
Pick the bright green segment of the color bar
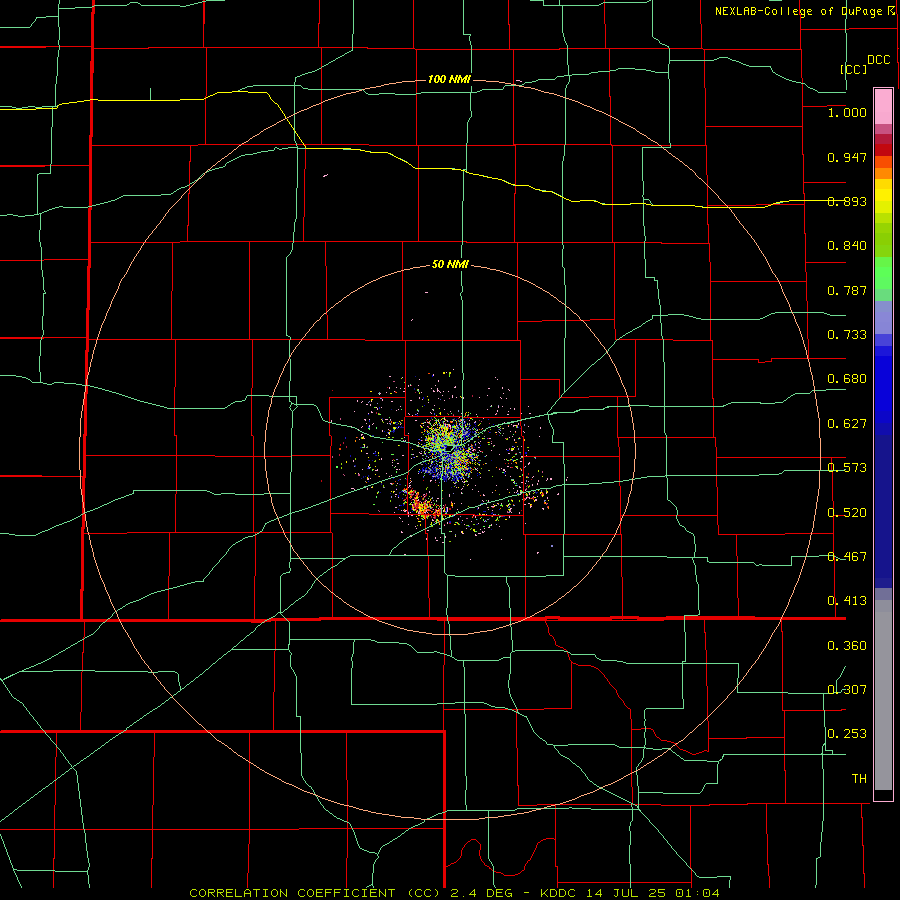(x=883, y=272)
